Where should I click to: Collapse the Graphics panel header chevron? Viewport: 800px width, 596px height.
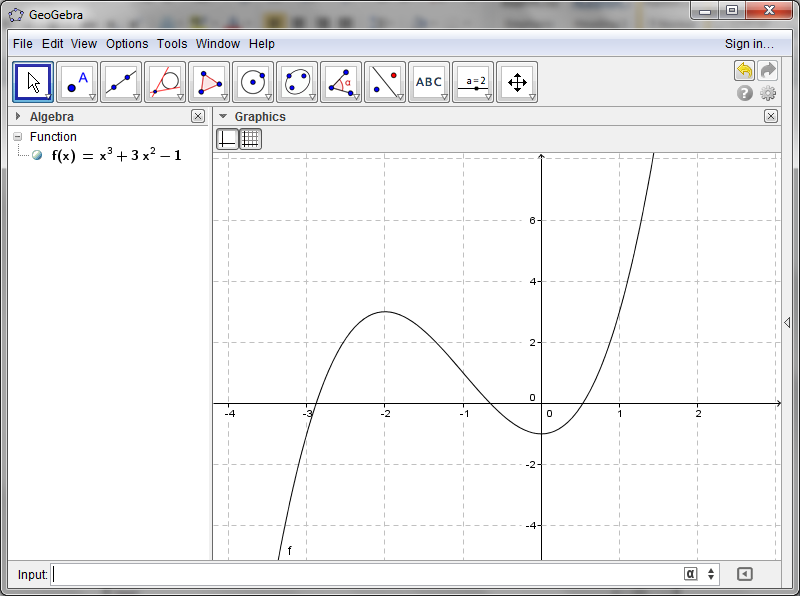[223, 116]
